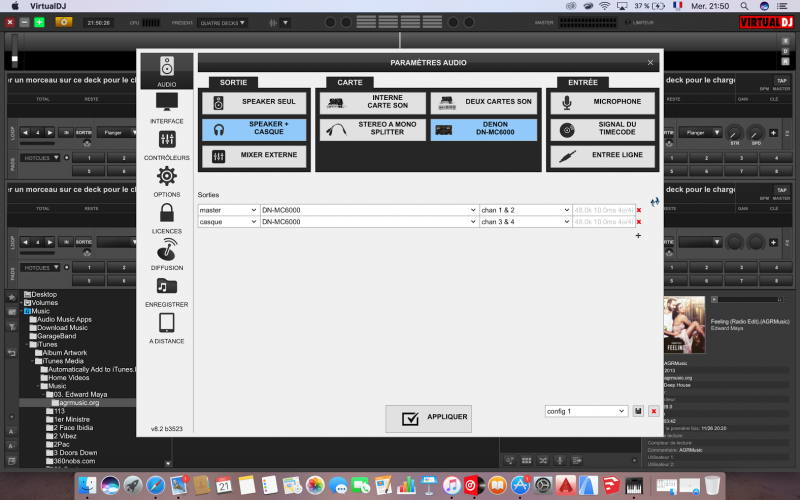The image size is (800, 500).
Task: Click the Appliquer button
Action: coord(428,419)
